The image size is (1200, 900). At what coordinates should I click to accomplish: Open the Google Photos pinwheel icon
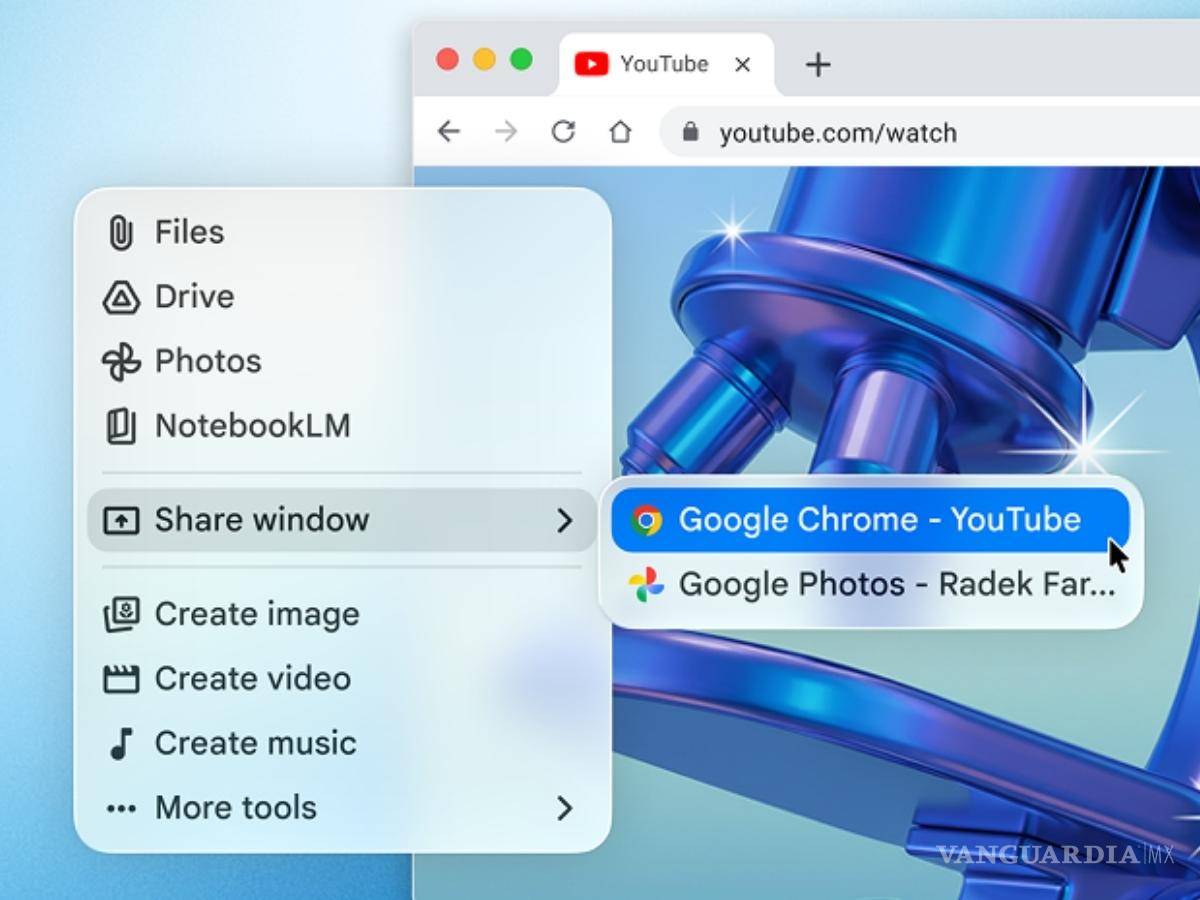120,361
